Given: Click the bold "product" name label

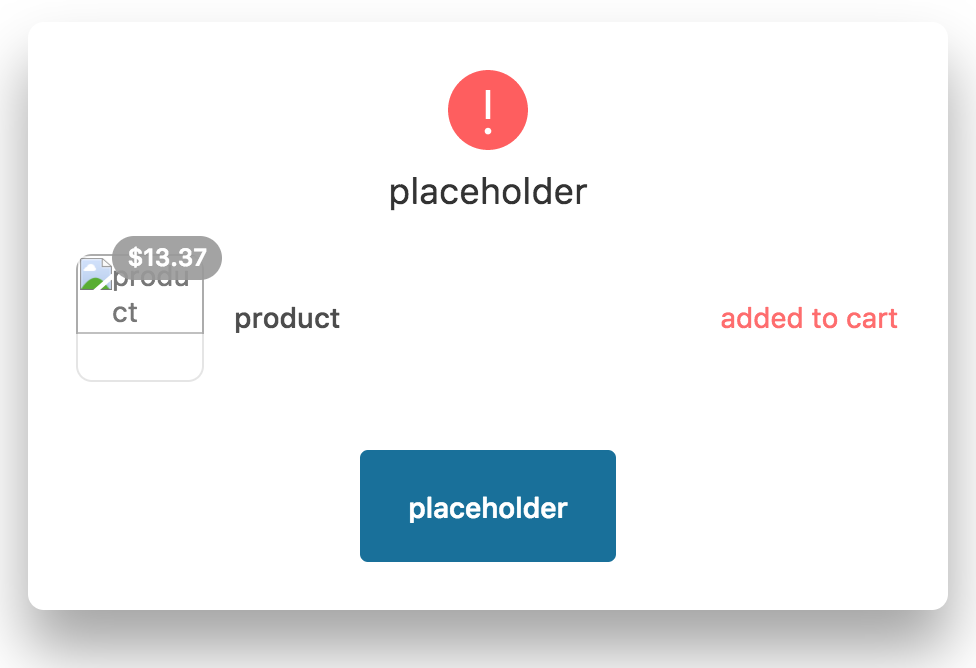Looking at the screenshot, I should (287, 319).
